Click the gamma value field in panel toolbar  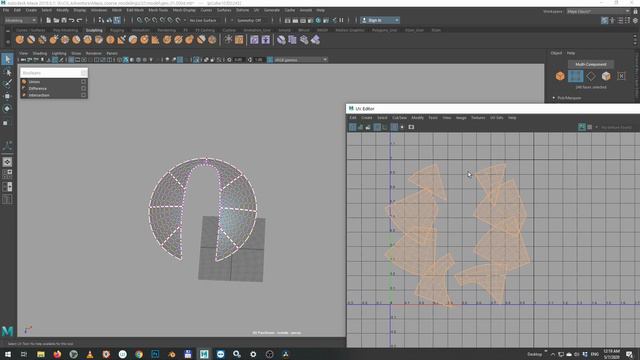pos(259,60)
